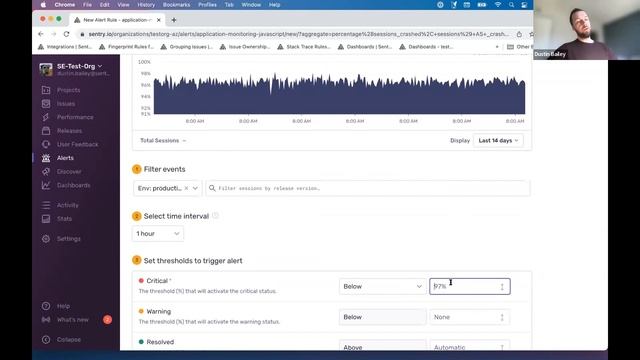This screenshot has width=640, height=360.
Task: Open the Stats sidebar icon
Action: (46, 219)
